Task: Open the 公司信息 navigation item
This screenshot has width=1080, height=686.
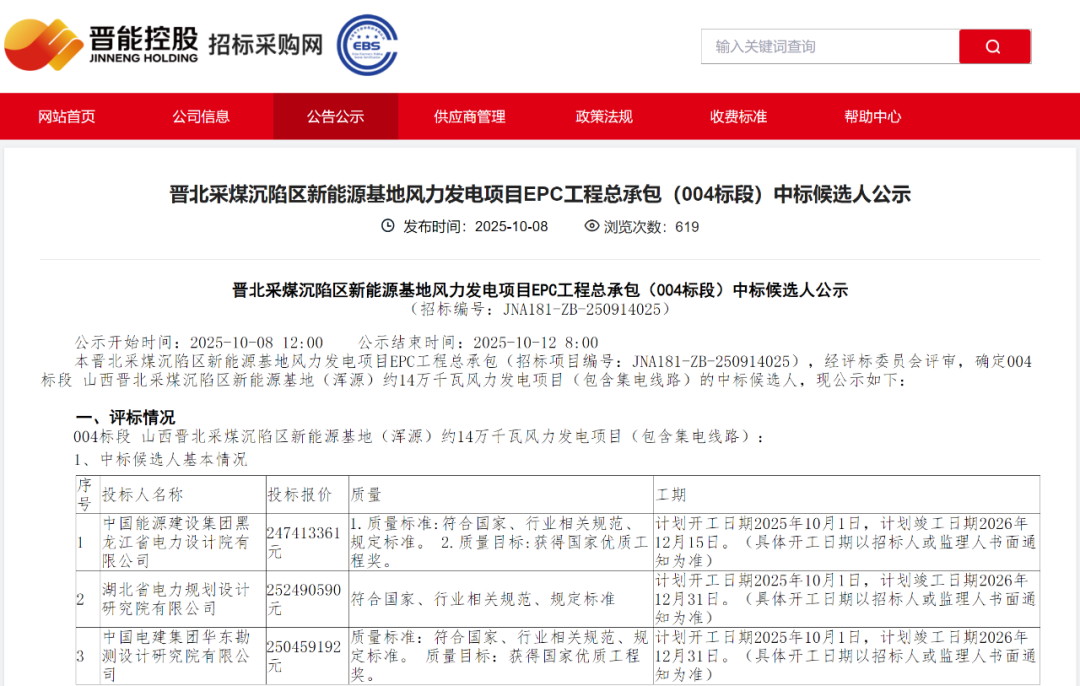Action: click(201, 116)
